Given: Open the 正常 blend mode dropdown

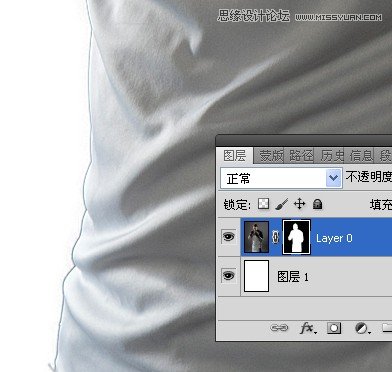Looking at the screenshot, I should 281,178.
